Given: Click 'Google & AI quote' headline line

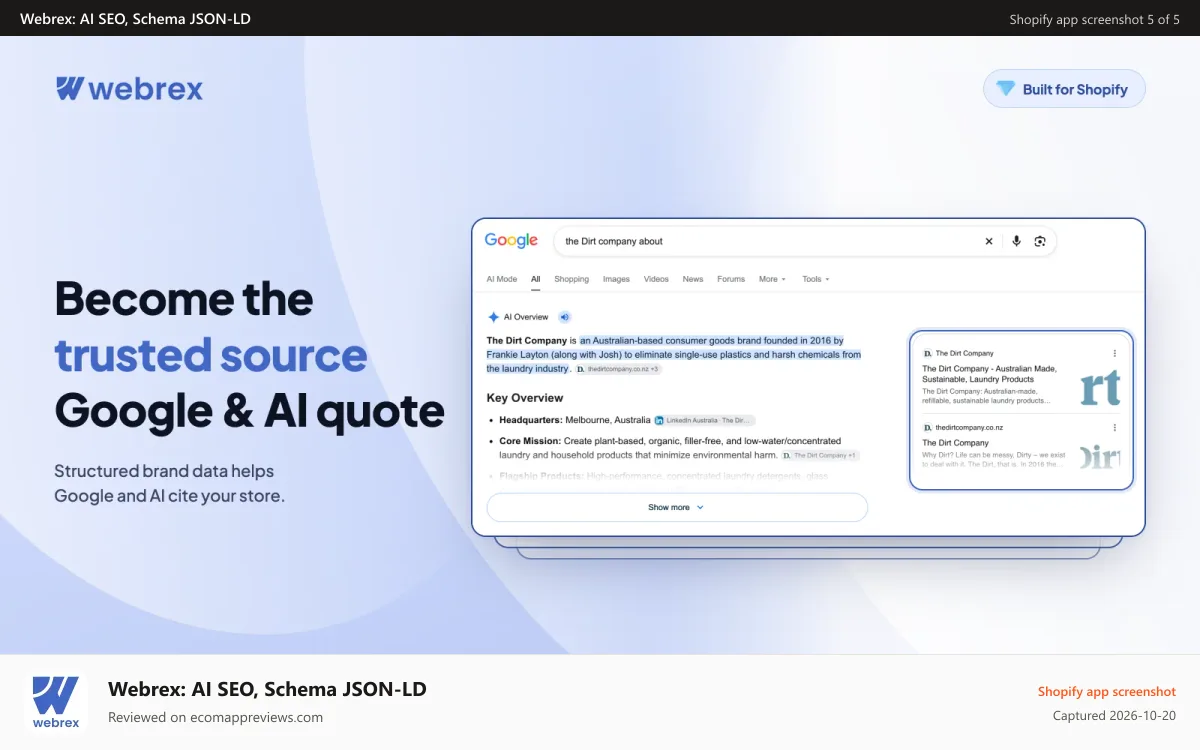Looking at the screenshot, I should (x=250, y=411).
